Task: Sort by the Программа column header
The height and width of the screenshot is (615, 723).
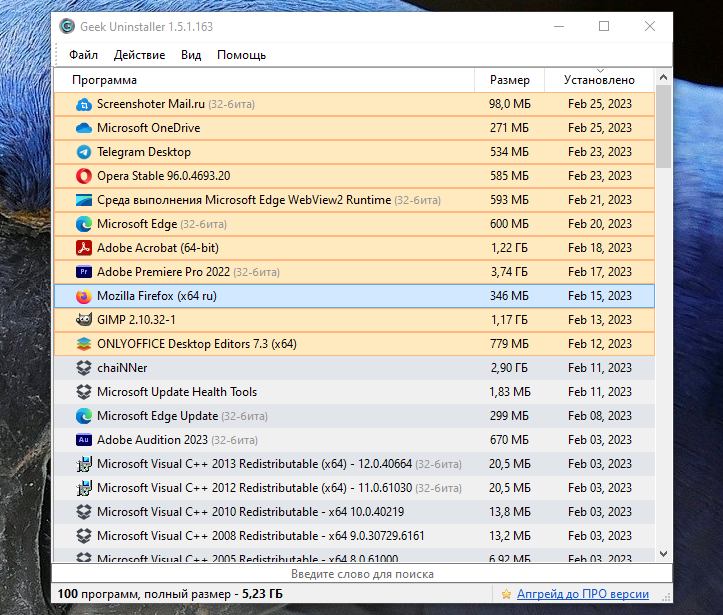Action: coord(264,80)
